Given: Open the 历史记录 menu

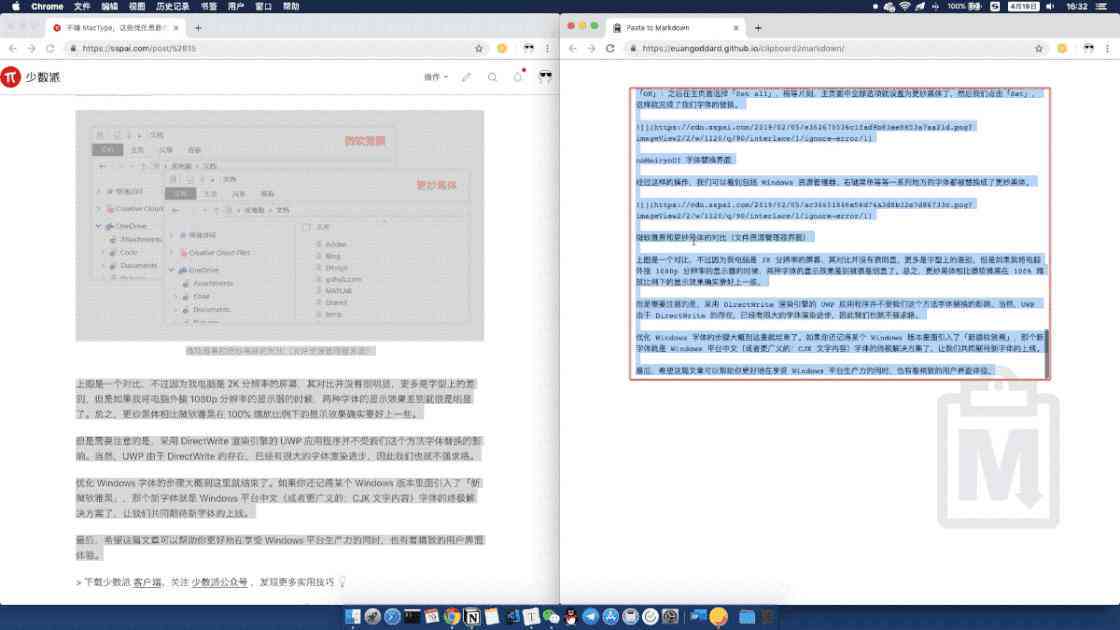Looking at the screenshot, I should click(172, 6).
